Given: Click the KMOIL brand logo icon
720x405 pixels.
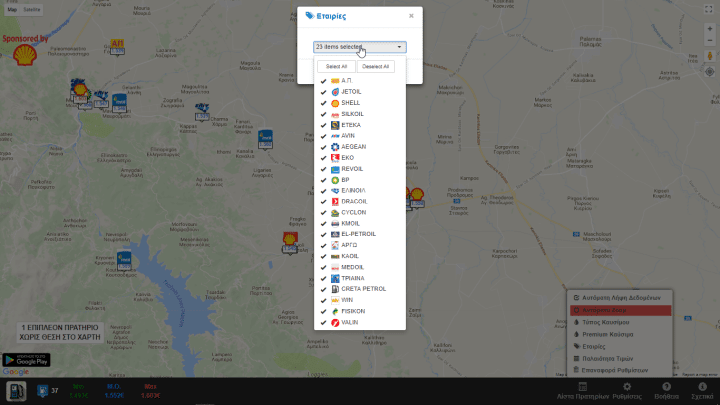Looking at the screenshot, I should (x=335, y=224).
